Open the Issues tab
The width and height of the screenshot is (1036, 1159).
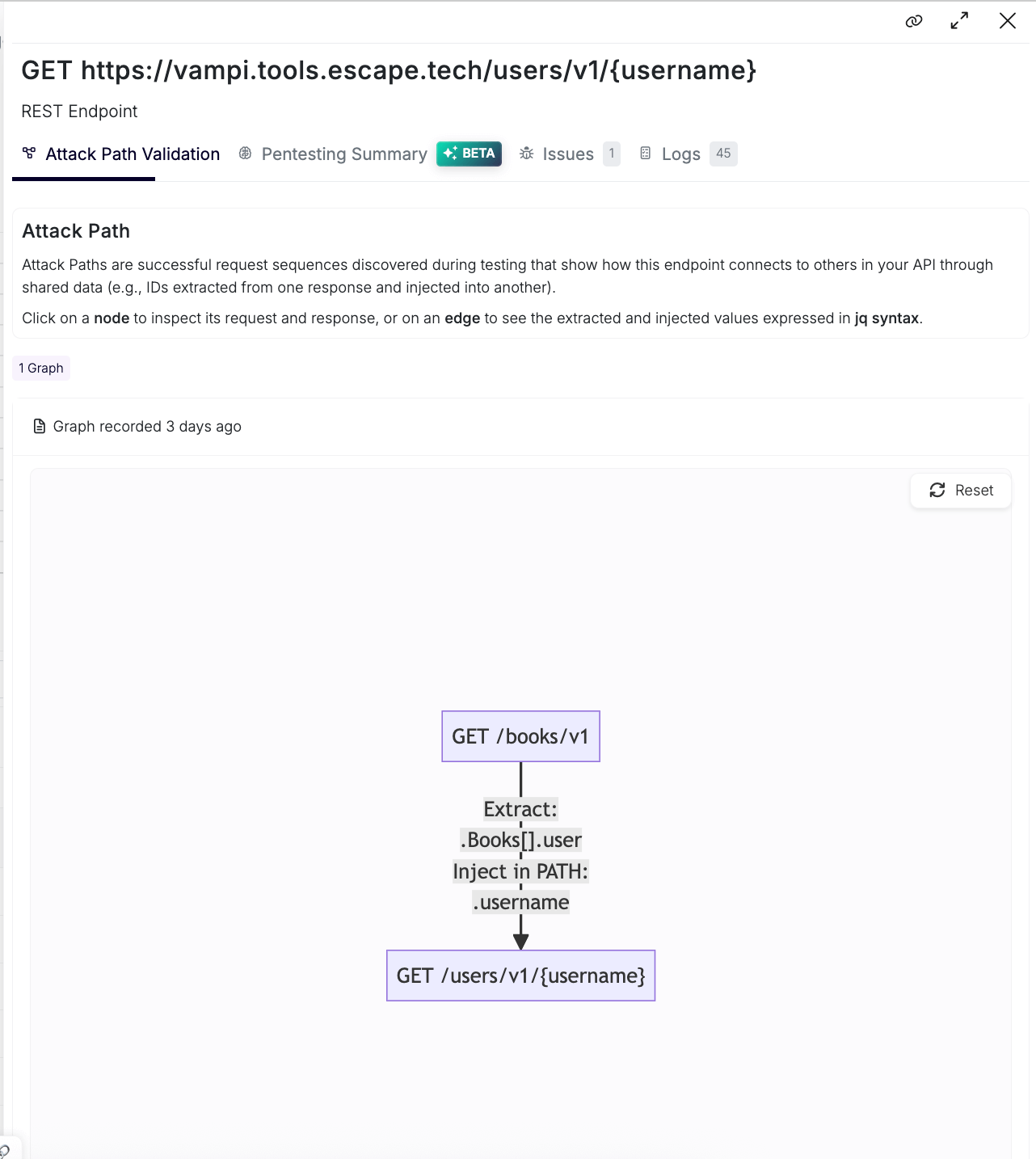[x=568, y=154]
